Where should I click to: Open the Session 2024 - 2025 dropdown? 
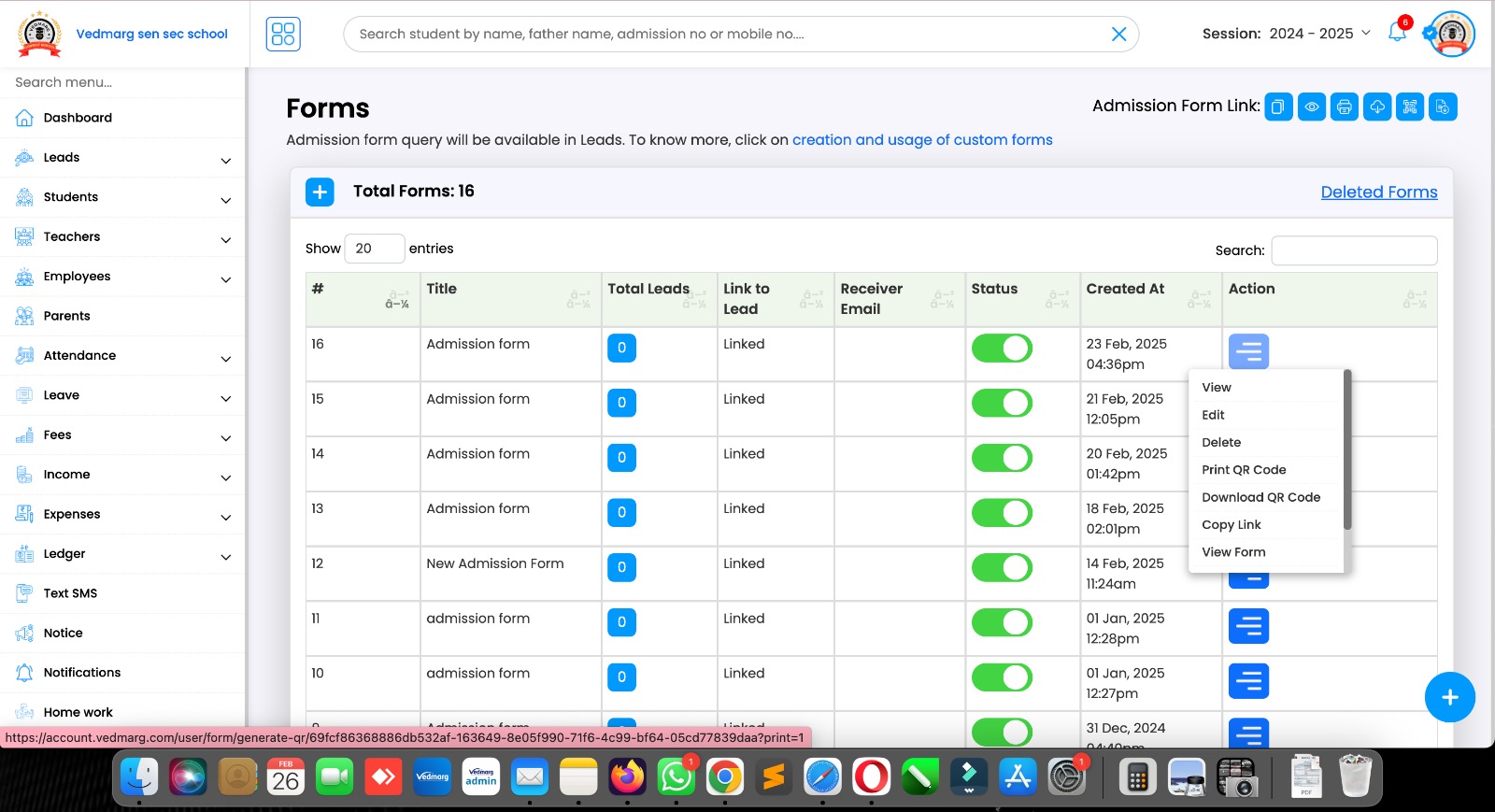1319,34
